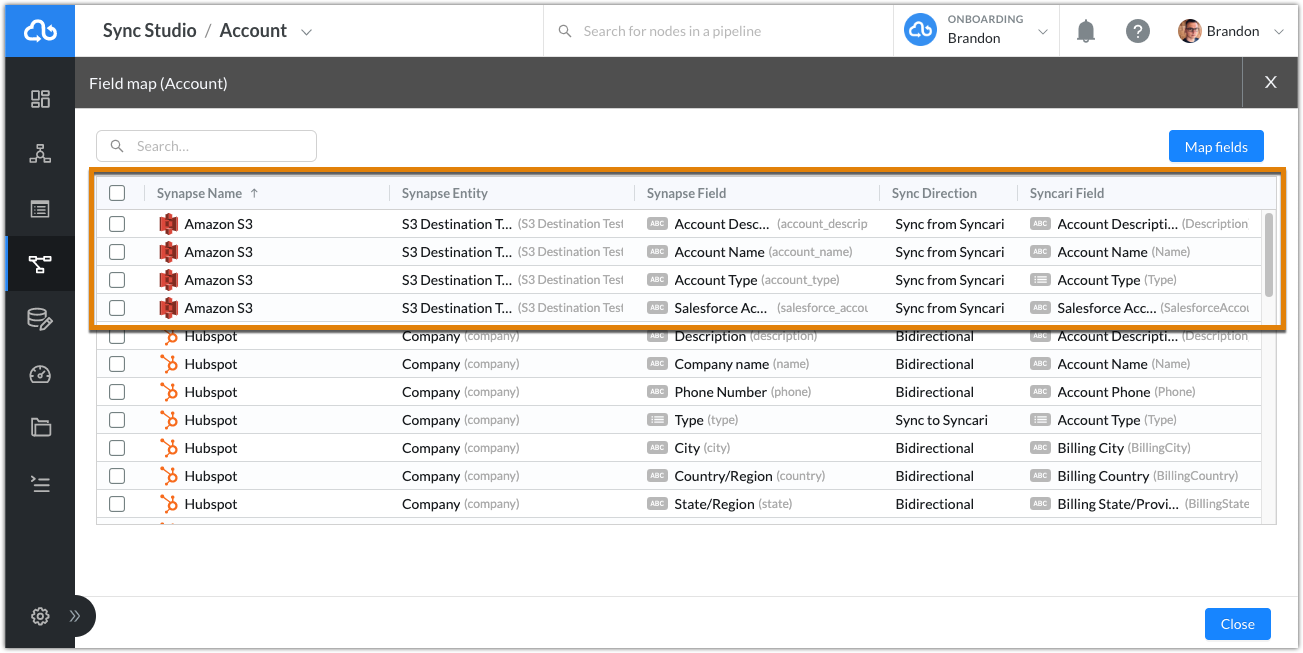
Task: Close the Field map panel with X
Action: pyautogui.click(x=1271, y=82)
